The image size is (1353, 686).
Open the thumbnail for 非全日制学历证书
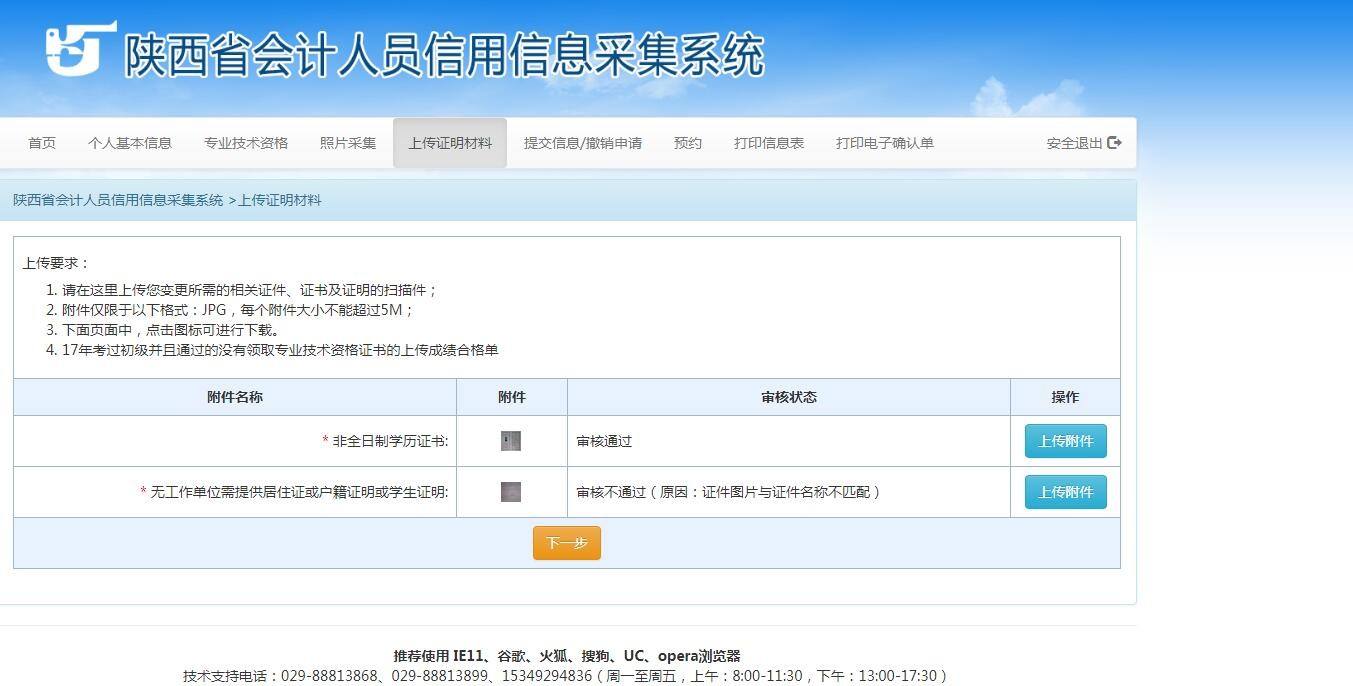point(511,440)
